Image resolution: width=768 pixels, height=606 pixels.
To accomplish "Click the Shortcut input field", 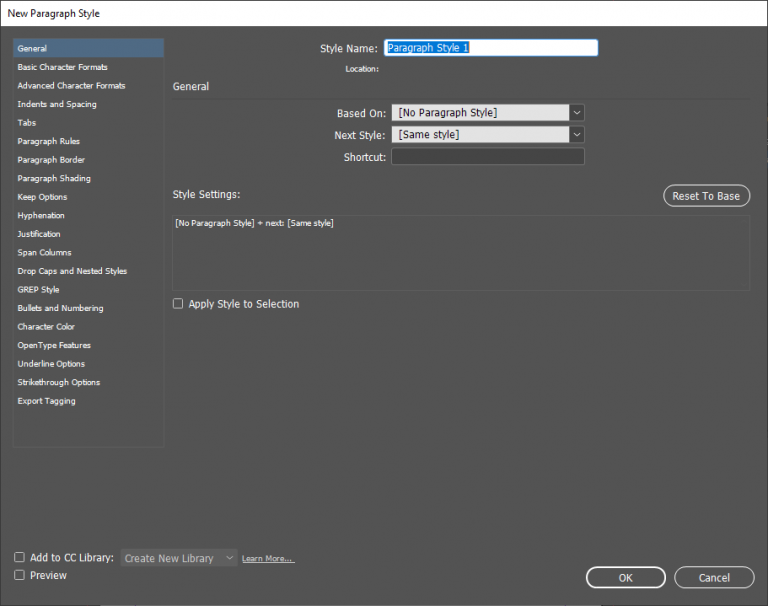I will (x=487, y=157).
